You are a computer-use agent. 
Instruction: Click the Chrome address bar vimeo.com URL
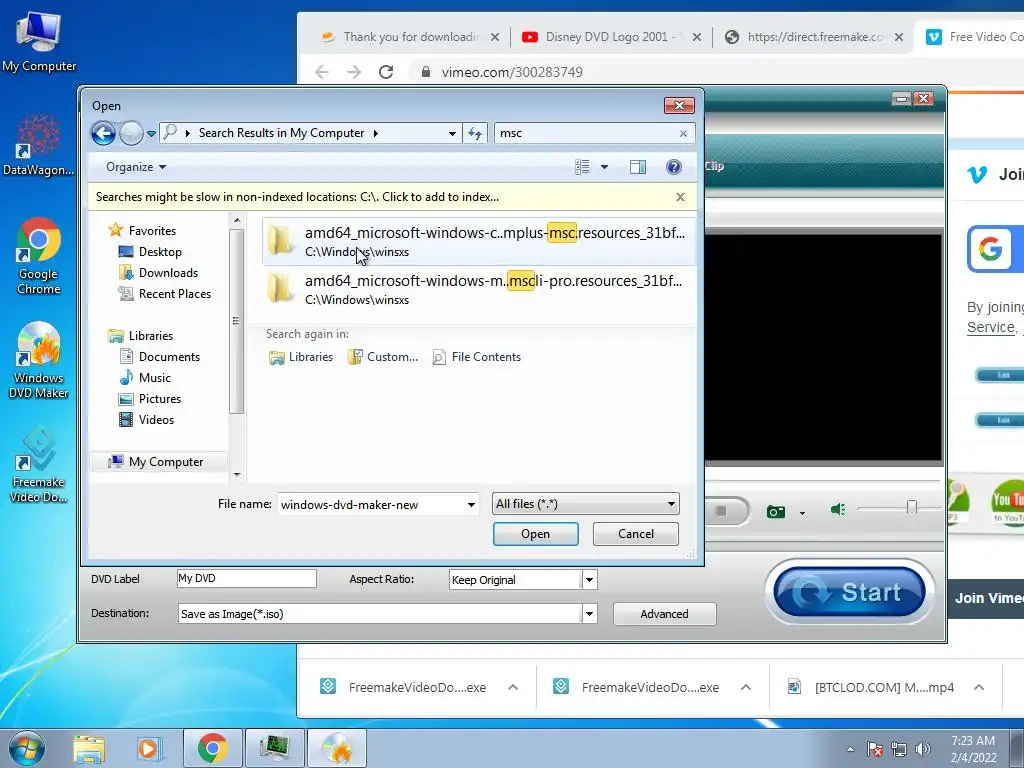coord(512,72)
